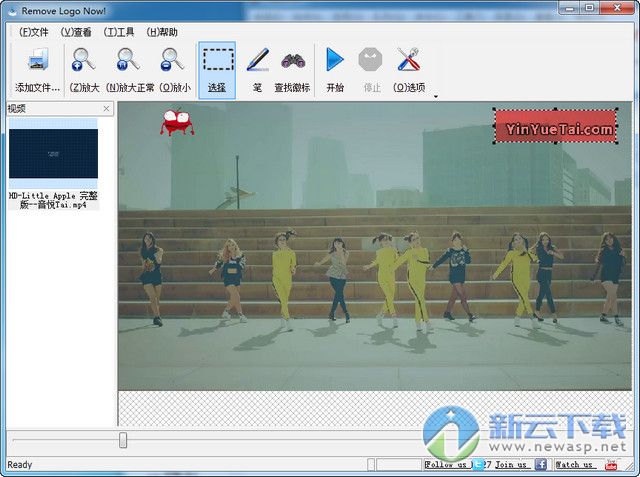640x477 pixels.
Task: Expand the toolbar overflow arrow after Options
Action: pyautogui.click(x=436, y=96)
